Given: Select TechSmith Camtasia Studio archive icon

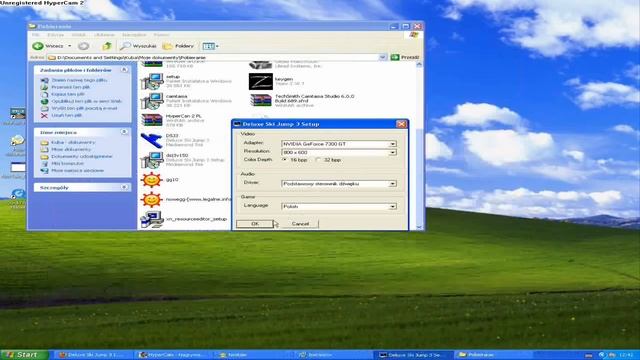Looking at the screenshot, I should pyautogui.click(x=261, y=100).
